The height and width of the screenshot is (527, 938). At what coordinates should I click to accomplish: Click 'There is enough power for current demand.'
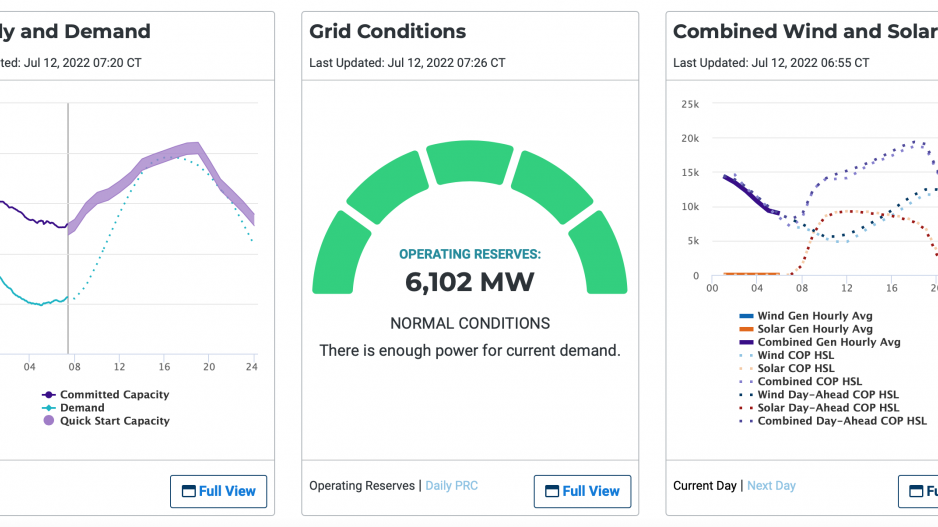pyautogui.click(x=470, y=351)
